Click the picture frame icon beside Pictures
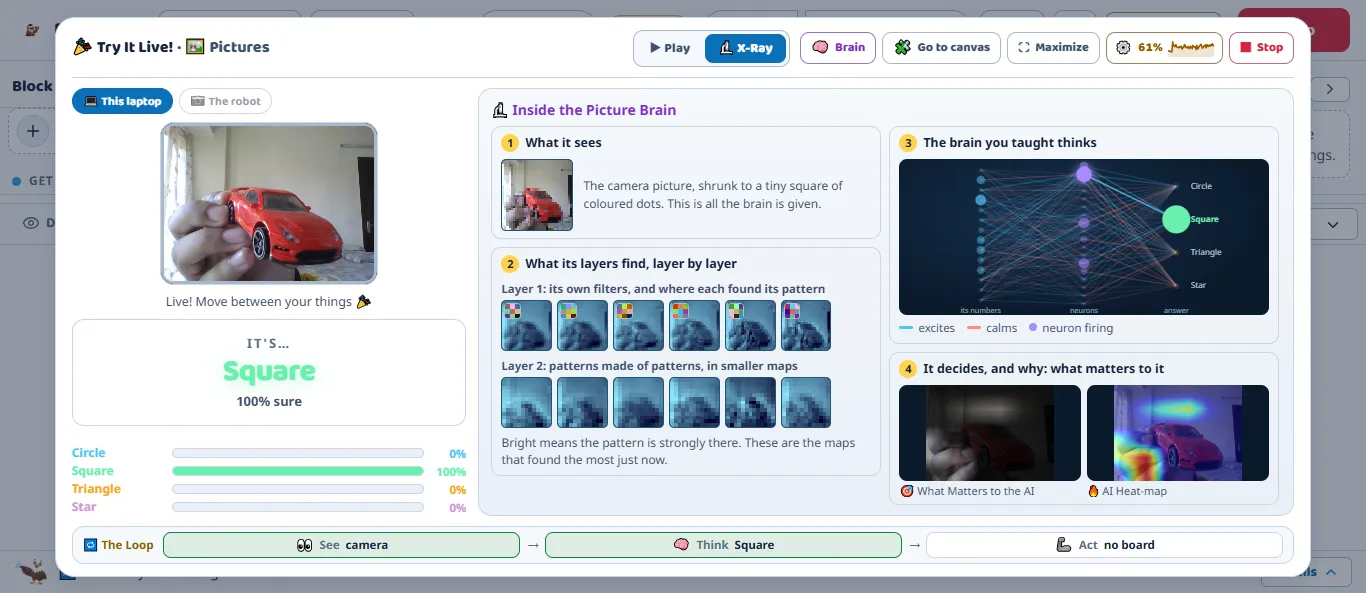The image size is (1366, 593). pos(195,47)
